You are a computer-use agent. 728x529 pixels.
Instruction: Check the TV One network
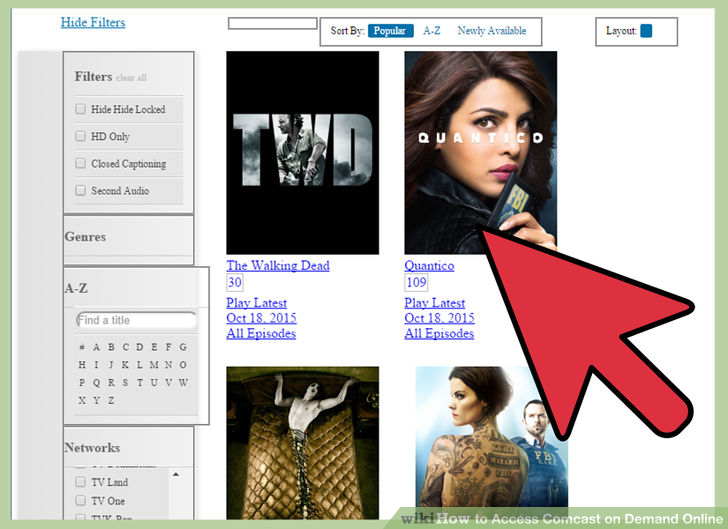point(80,500)
